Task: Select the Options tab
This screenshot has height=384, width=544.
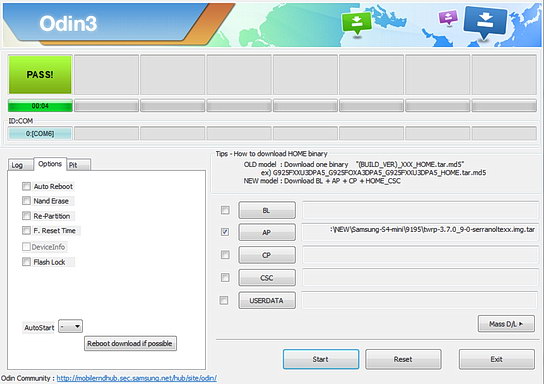Action: pos(50,164)
